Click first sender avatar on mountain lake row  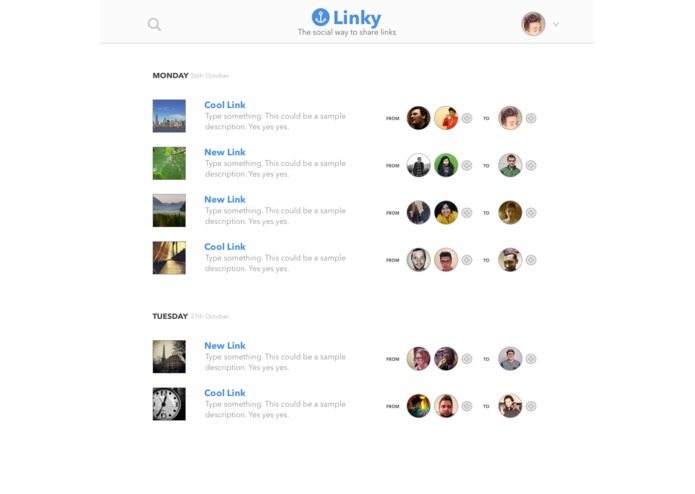pyautogui.click(x=418, y=213)
